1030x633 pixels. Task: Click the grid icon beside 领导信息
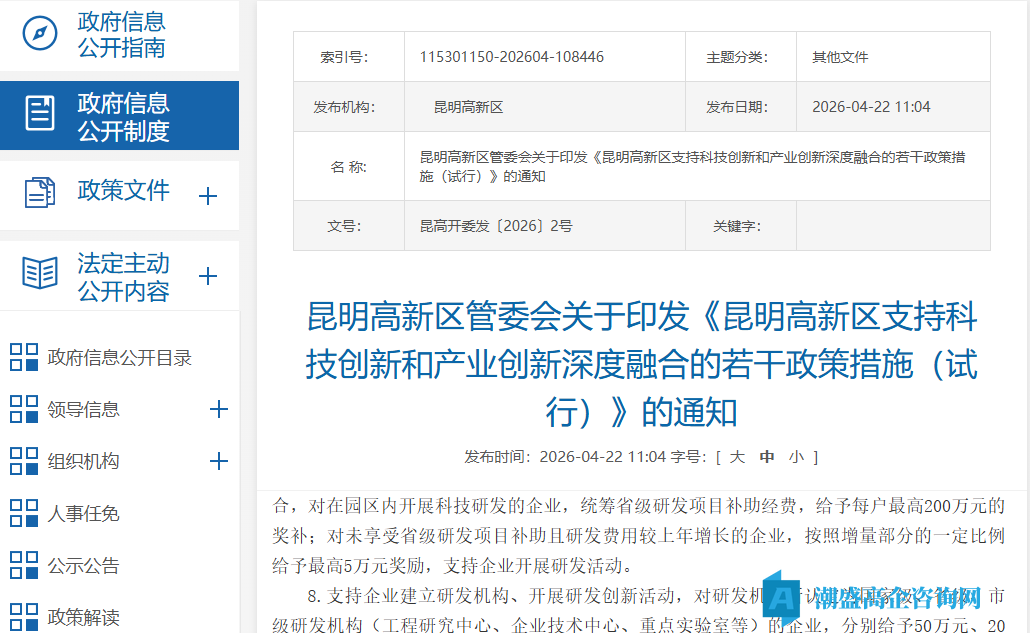(x=23, y=409)
